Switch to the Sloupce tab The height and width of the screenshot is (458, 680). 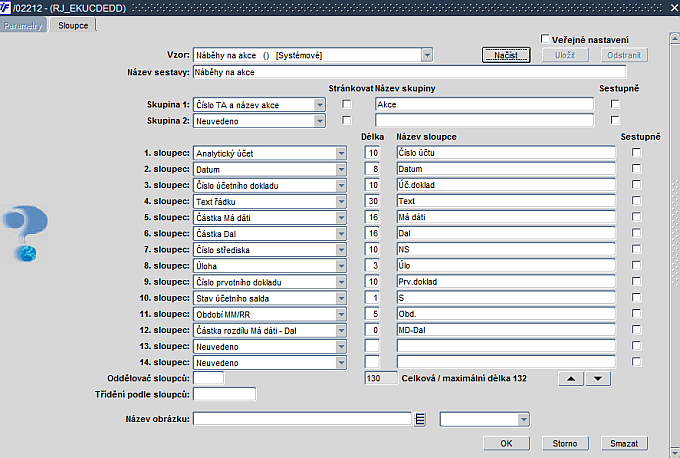[73, 26]
